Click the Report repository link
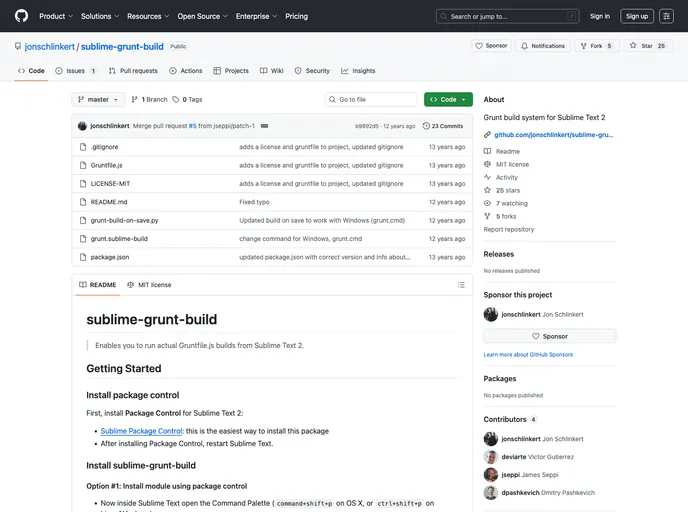The image size is (688, 512). tap(509, 229)
